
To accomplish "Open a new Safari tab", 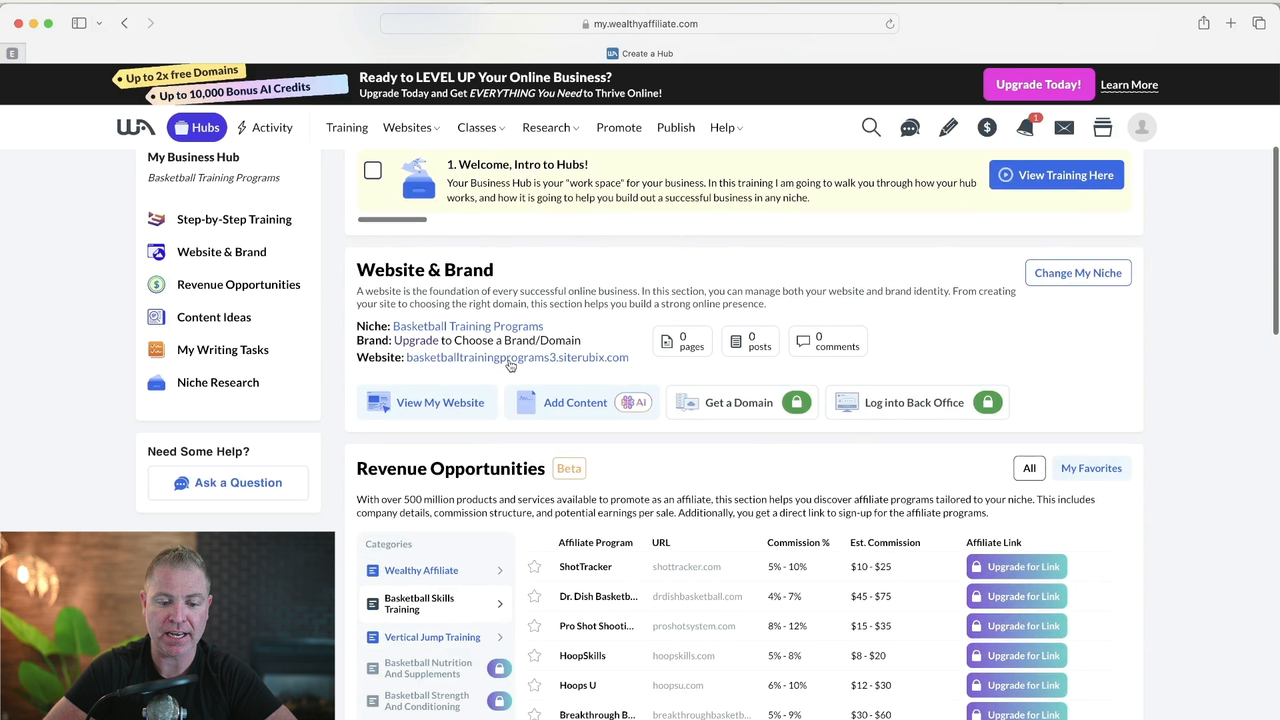I will coord(1231,23).
